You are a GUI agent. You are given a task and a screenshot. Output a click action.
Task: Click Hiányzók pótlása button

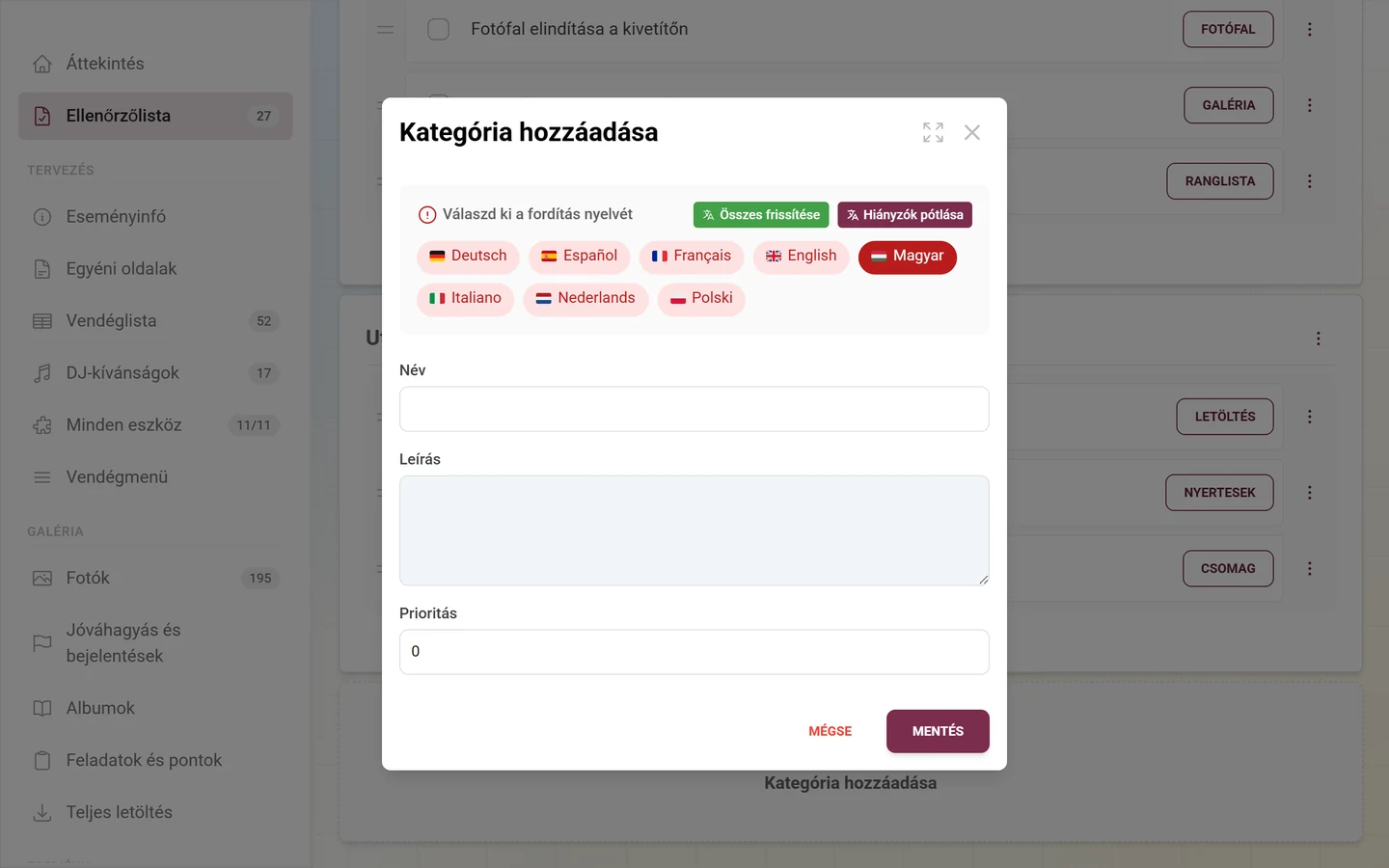[x=905, y=215]
